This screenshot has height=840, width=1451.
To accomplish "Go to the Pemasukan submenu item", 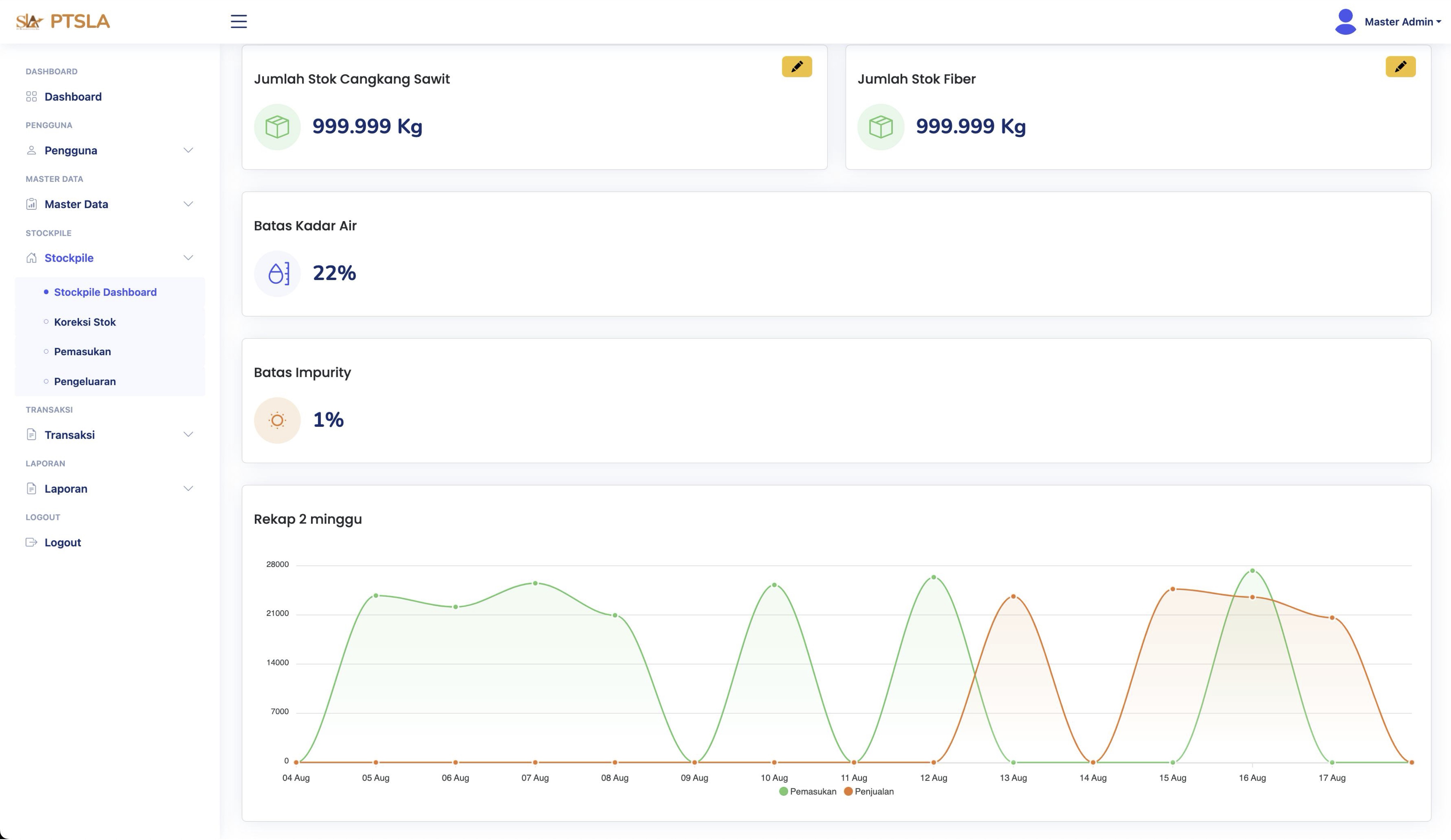I will [82, 352].
